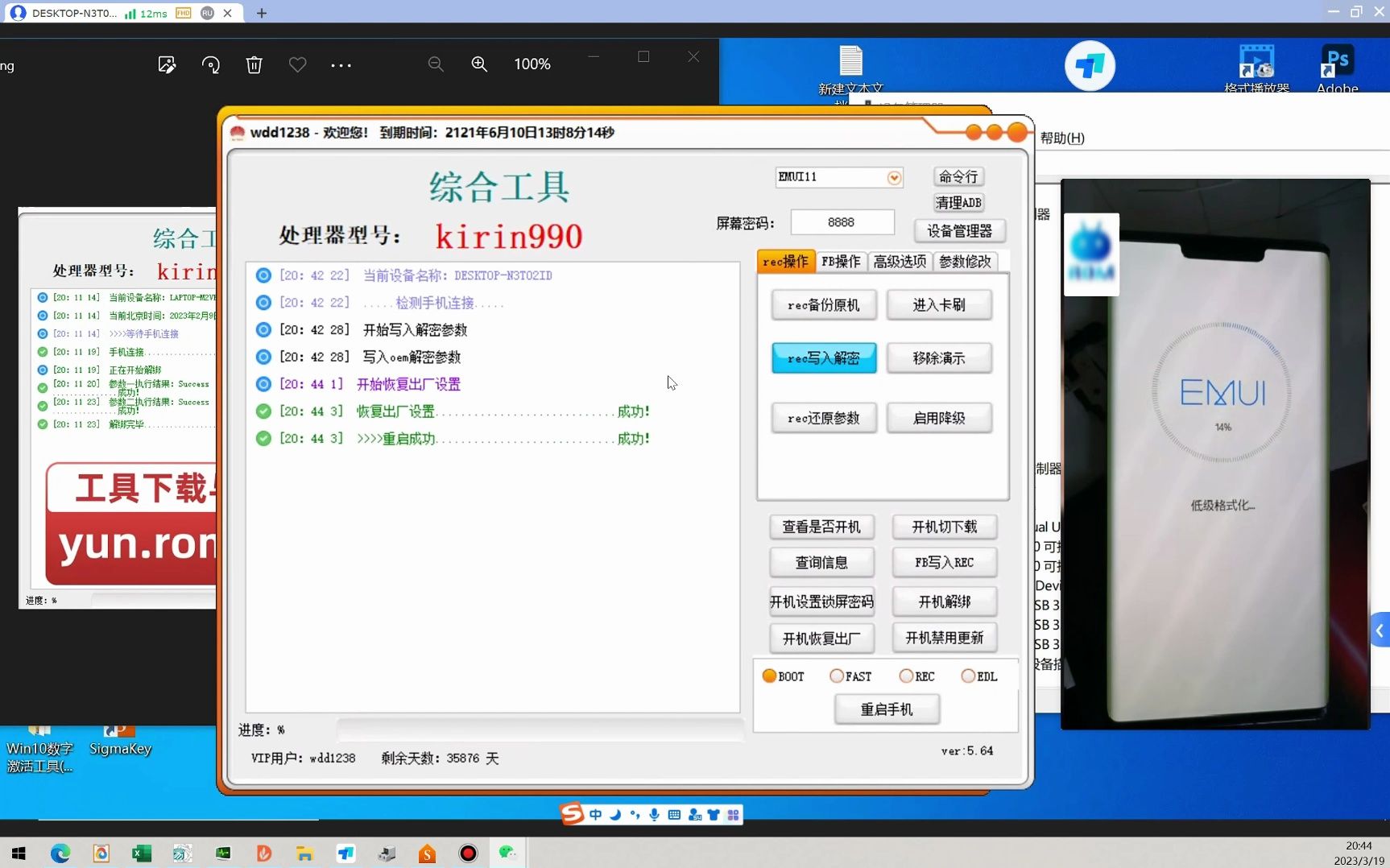Click the 查询信息 button

click(821, 563)
